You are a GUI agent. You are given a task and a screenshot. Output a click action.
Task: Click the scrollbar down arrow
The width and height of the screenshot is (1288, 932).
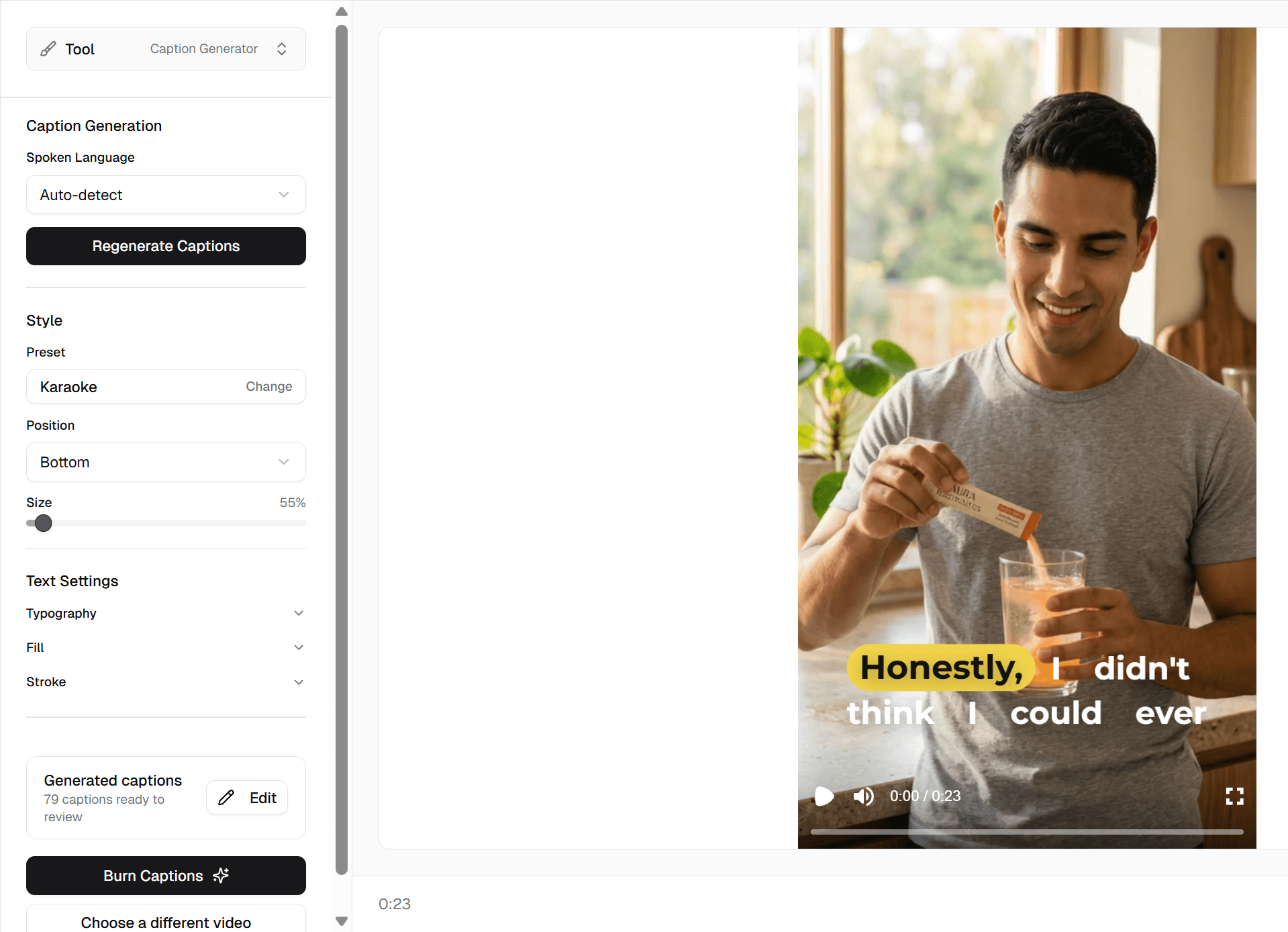342,921
